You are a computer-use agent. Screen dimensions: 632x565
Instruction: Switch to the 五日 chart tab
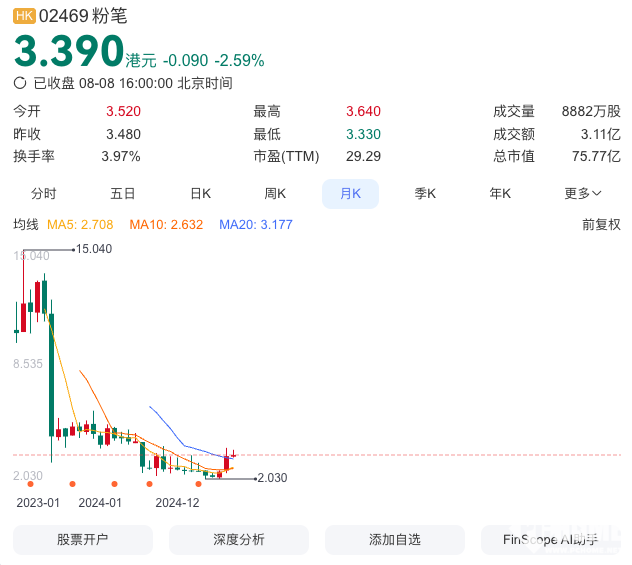coord(122,194)
